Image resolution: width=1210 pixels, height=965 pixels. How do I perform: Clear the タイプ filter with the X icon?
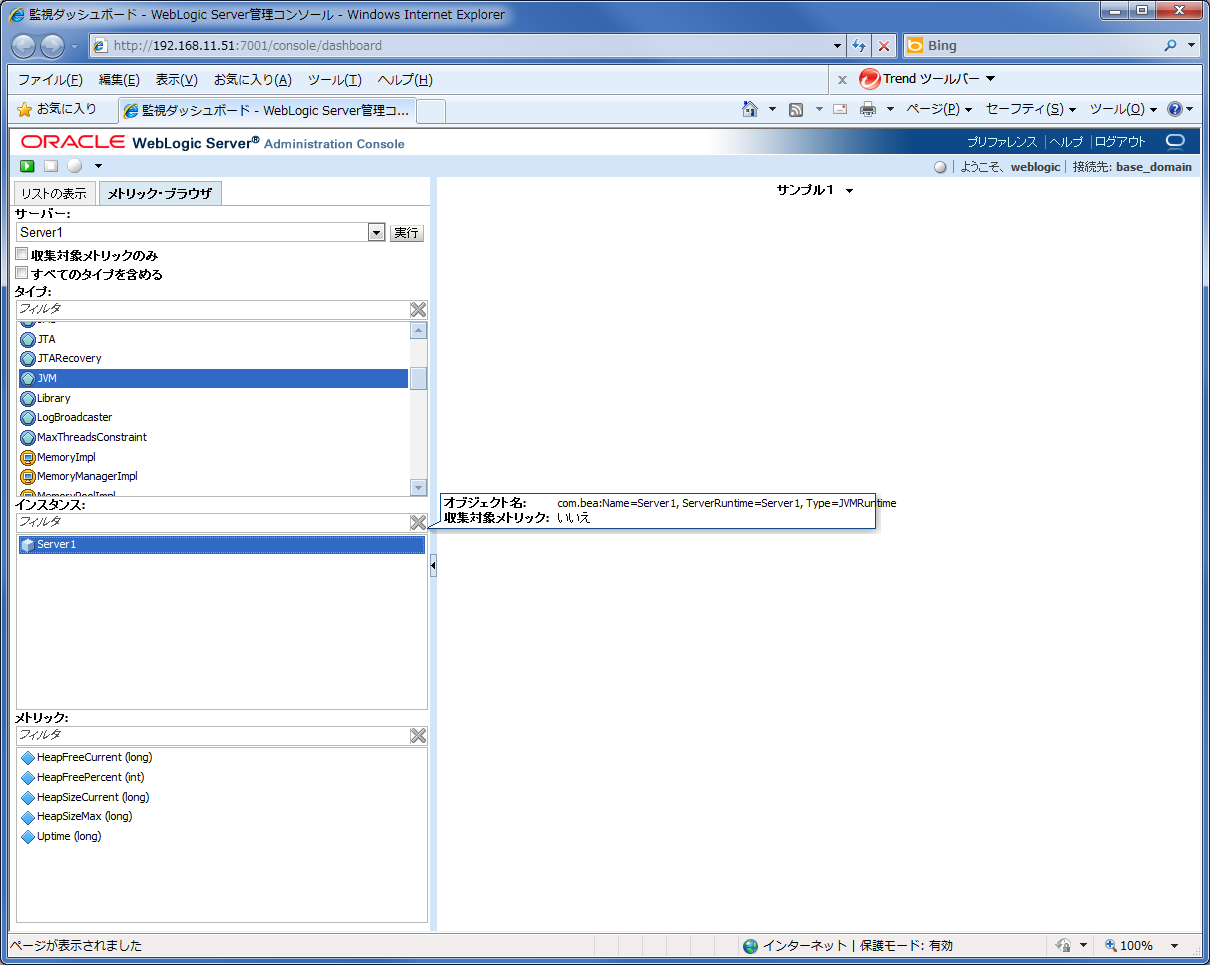(418, 310)
